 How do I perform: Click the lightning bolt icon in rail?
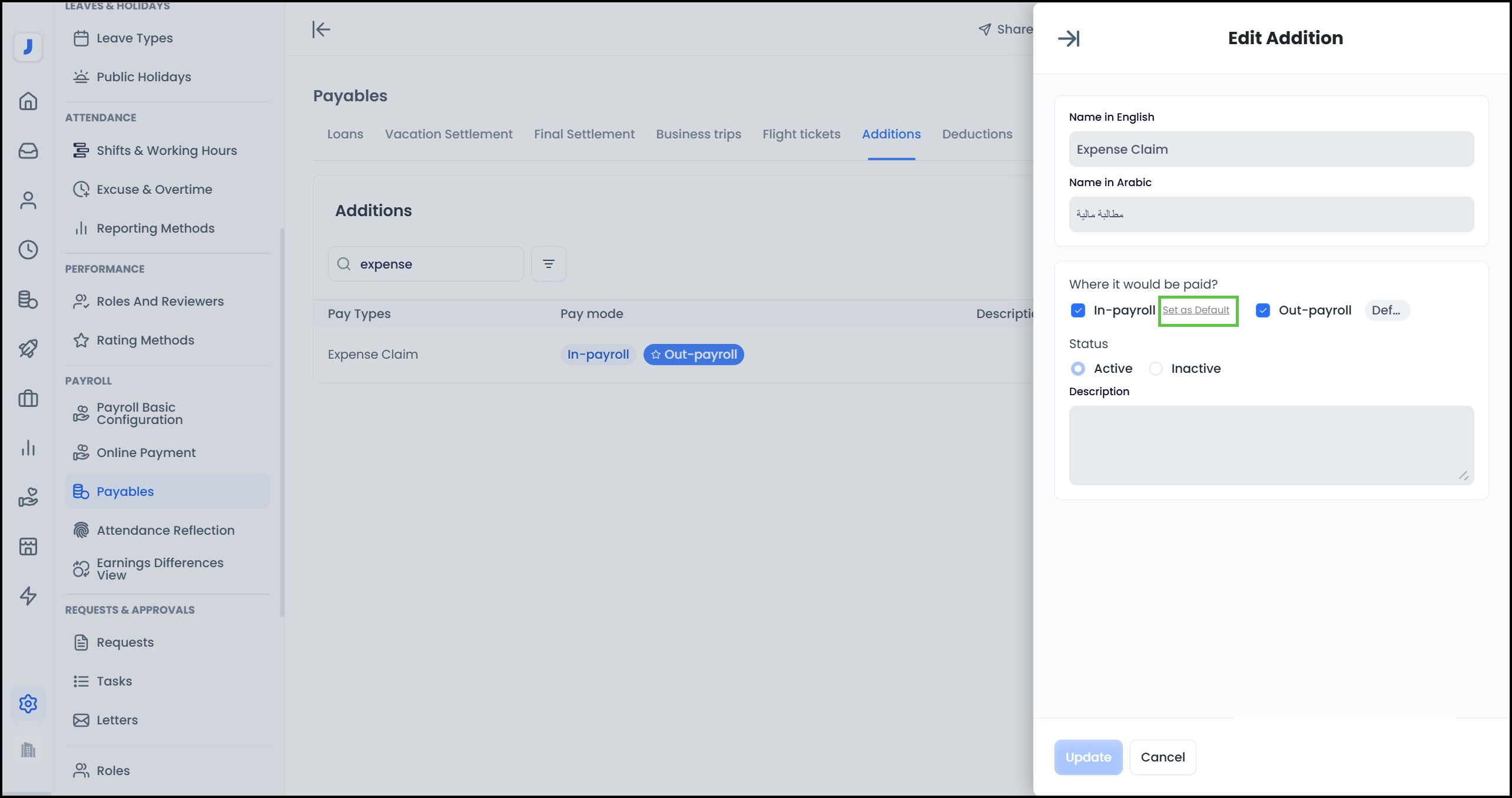pos(28,596)
